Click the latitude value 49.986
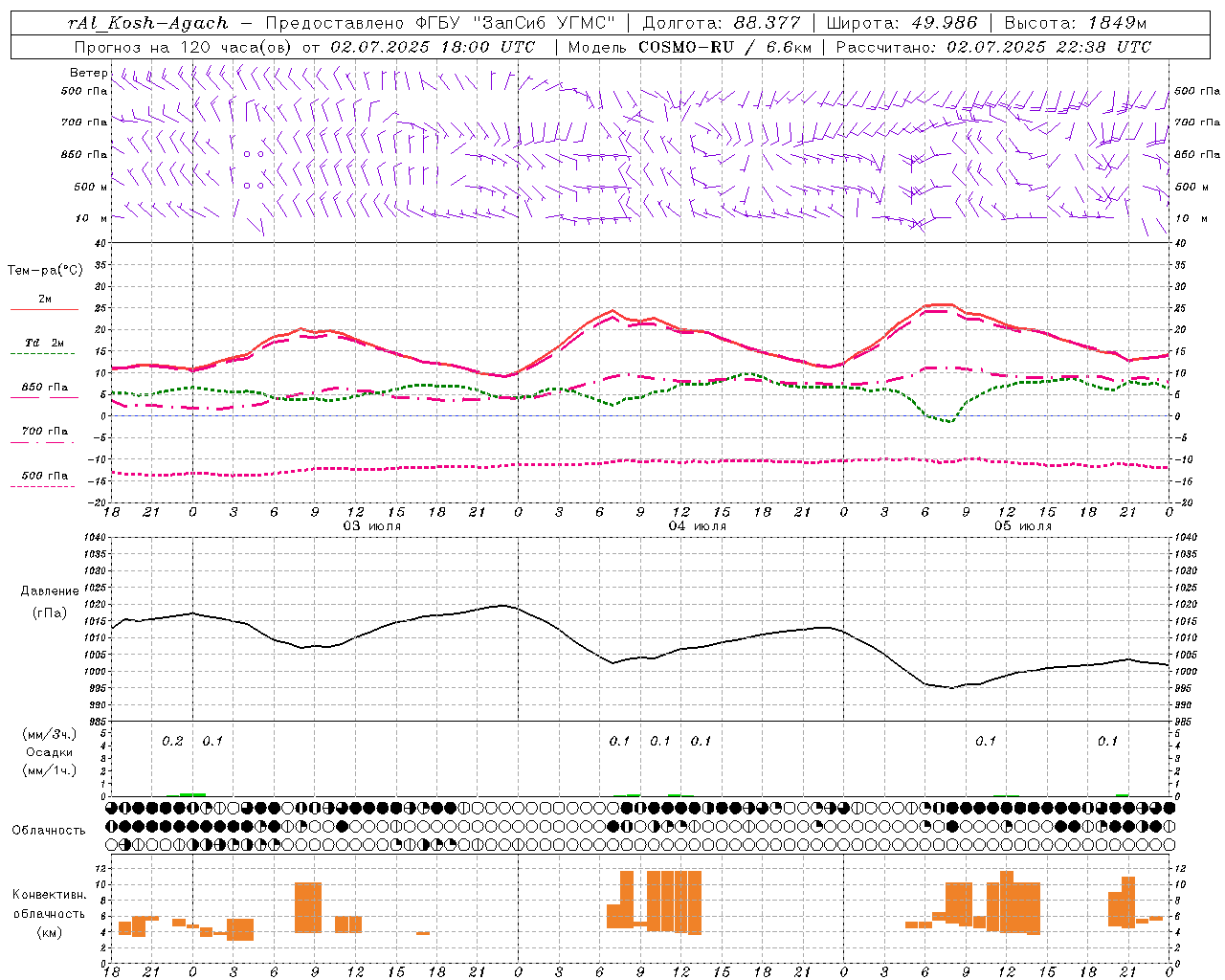1225x980 pixels. [x=943, y=23]
